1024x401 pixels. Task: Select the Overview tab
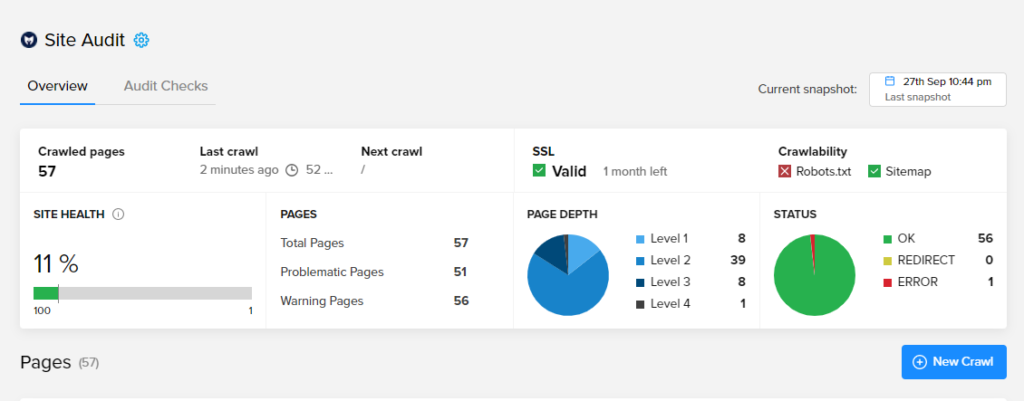pos(57,86)
